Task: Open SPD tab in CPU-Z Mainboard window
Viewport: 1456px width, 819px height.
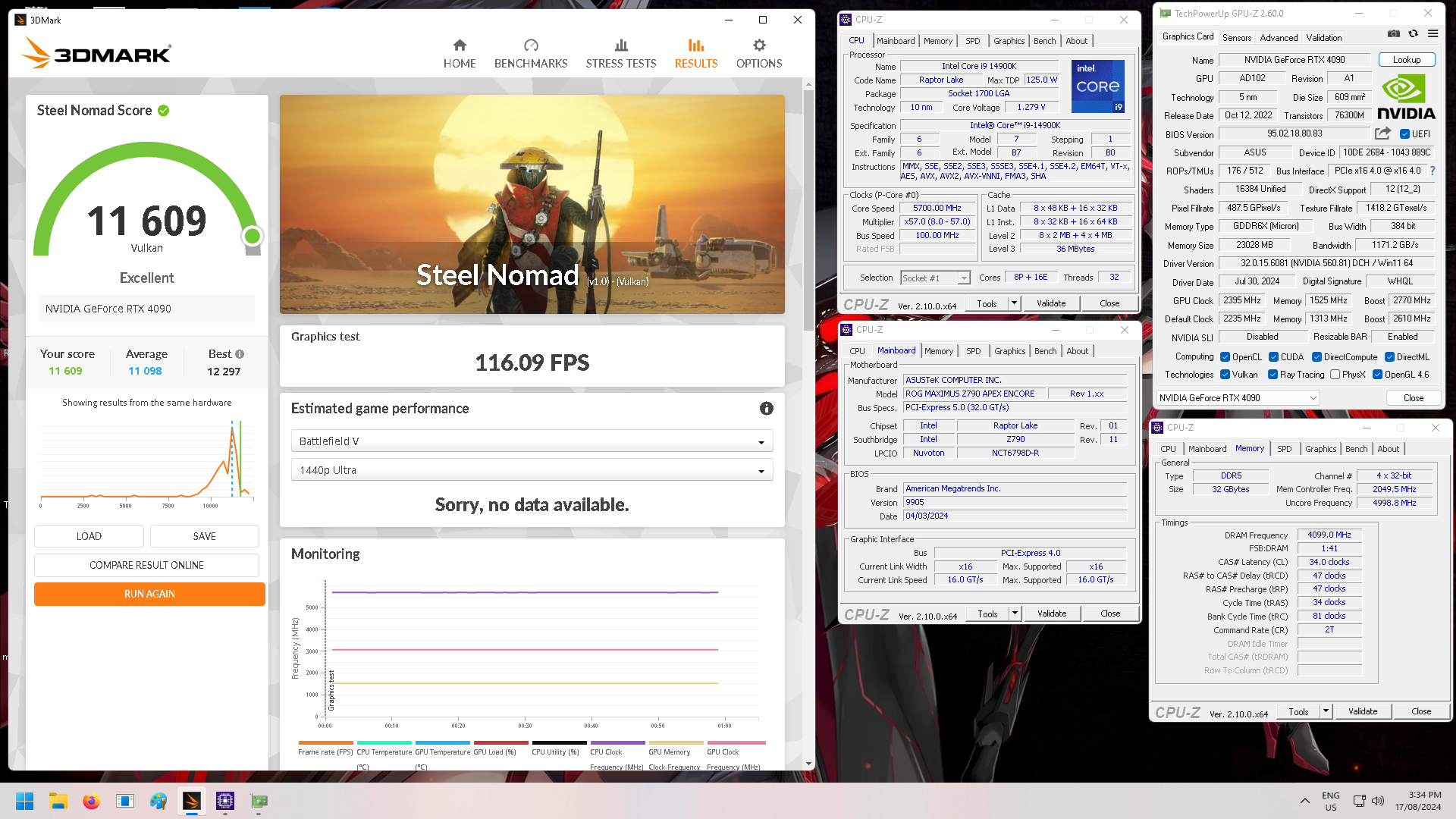Action: 973,351
